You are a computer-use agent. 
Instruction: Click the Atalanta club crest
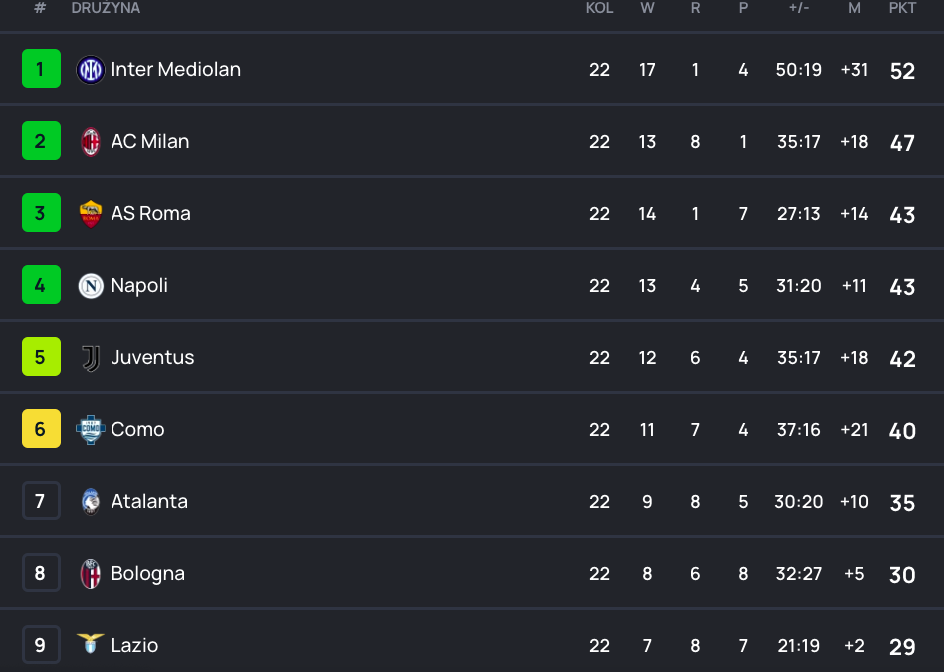[x=91, y=502]
